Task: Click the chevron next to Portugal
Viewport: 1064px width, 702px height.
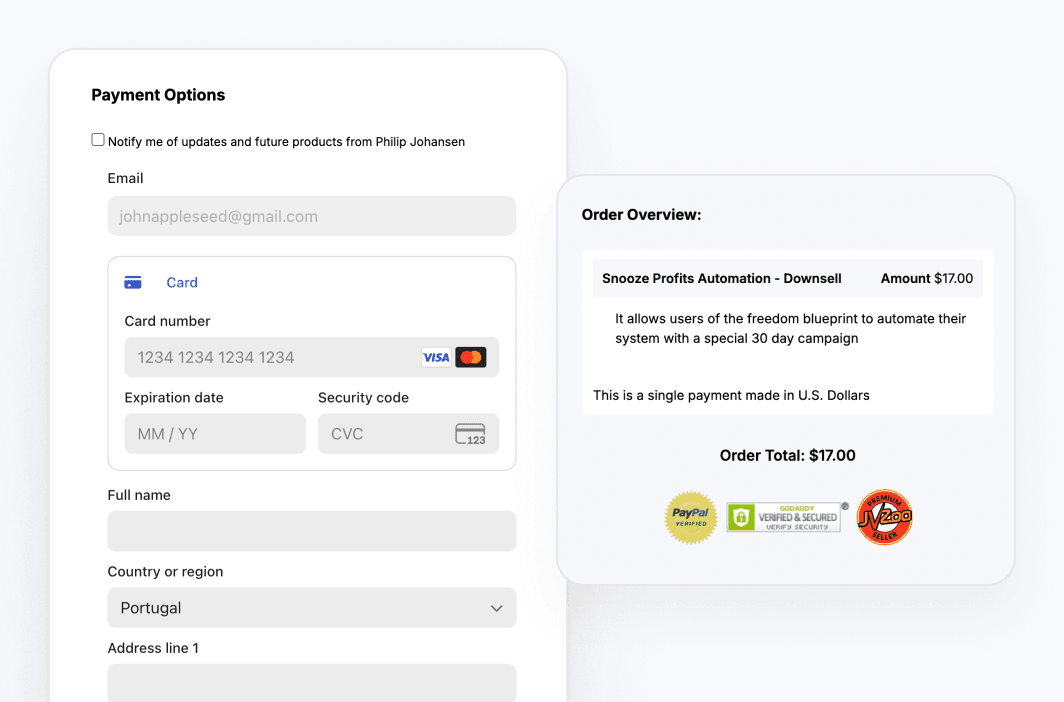Action: tap(496, 608)
